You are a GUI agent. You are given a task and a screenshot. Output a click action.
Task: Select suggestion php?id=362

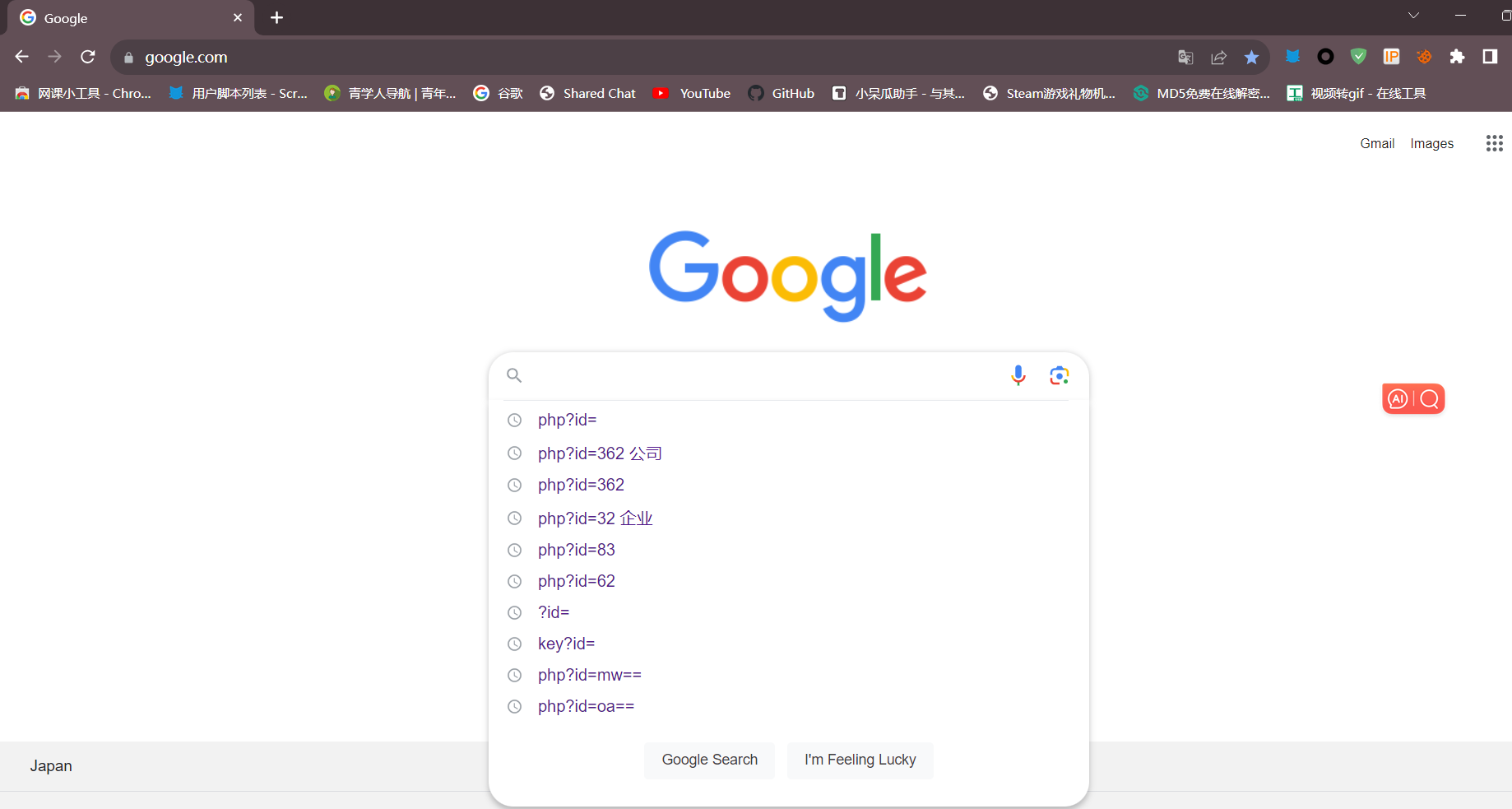point(788,485)
